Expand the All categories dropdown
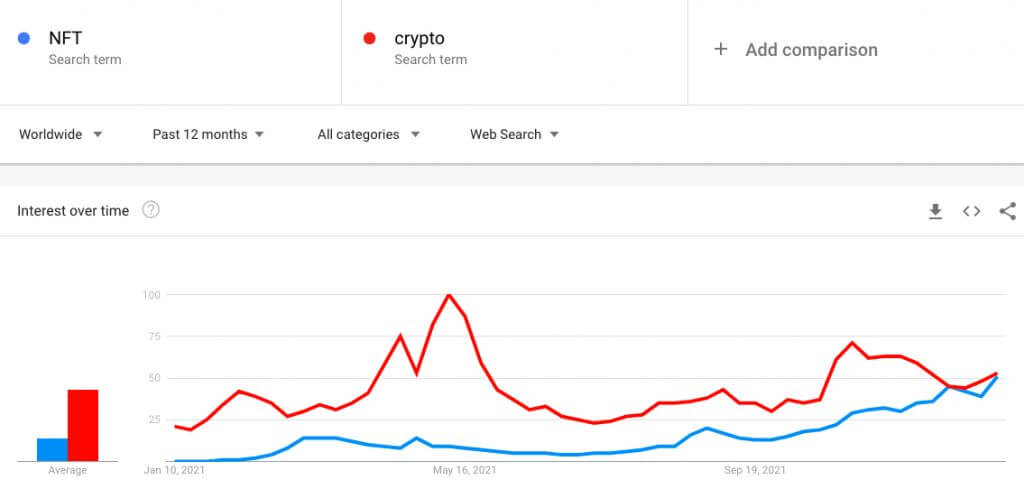The width and height of the screenshot is (1024, 489). (368, 134)
